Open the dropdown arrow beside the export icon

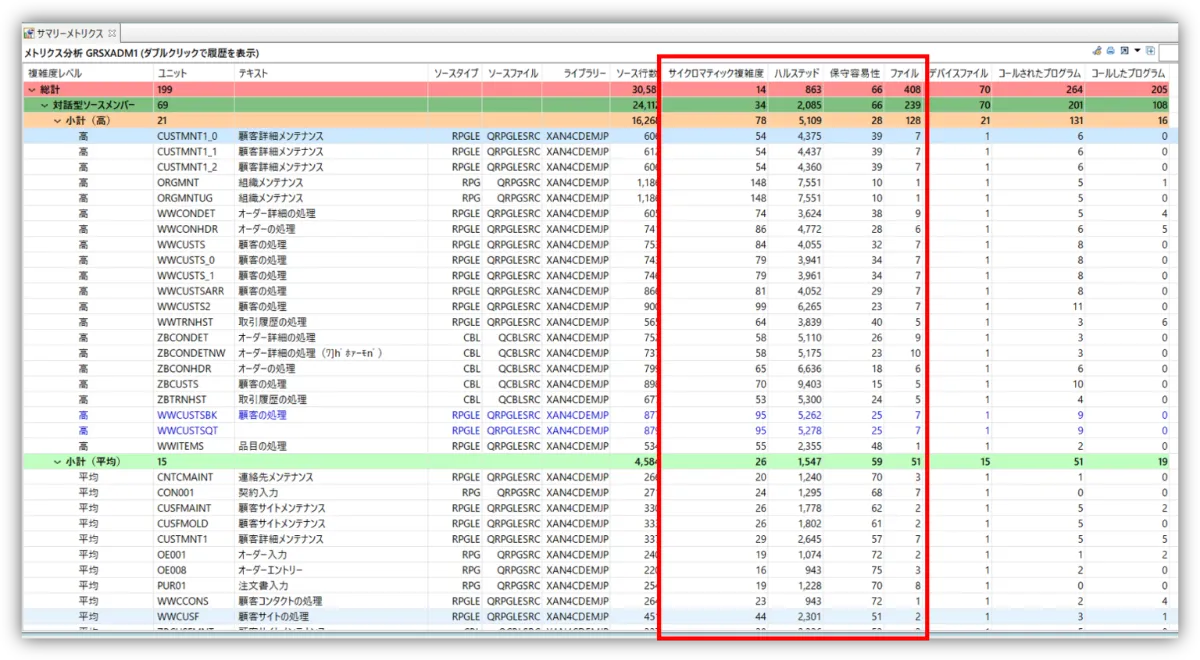[x=1137, y=51]
